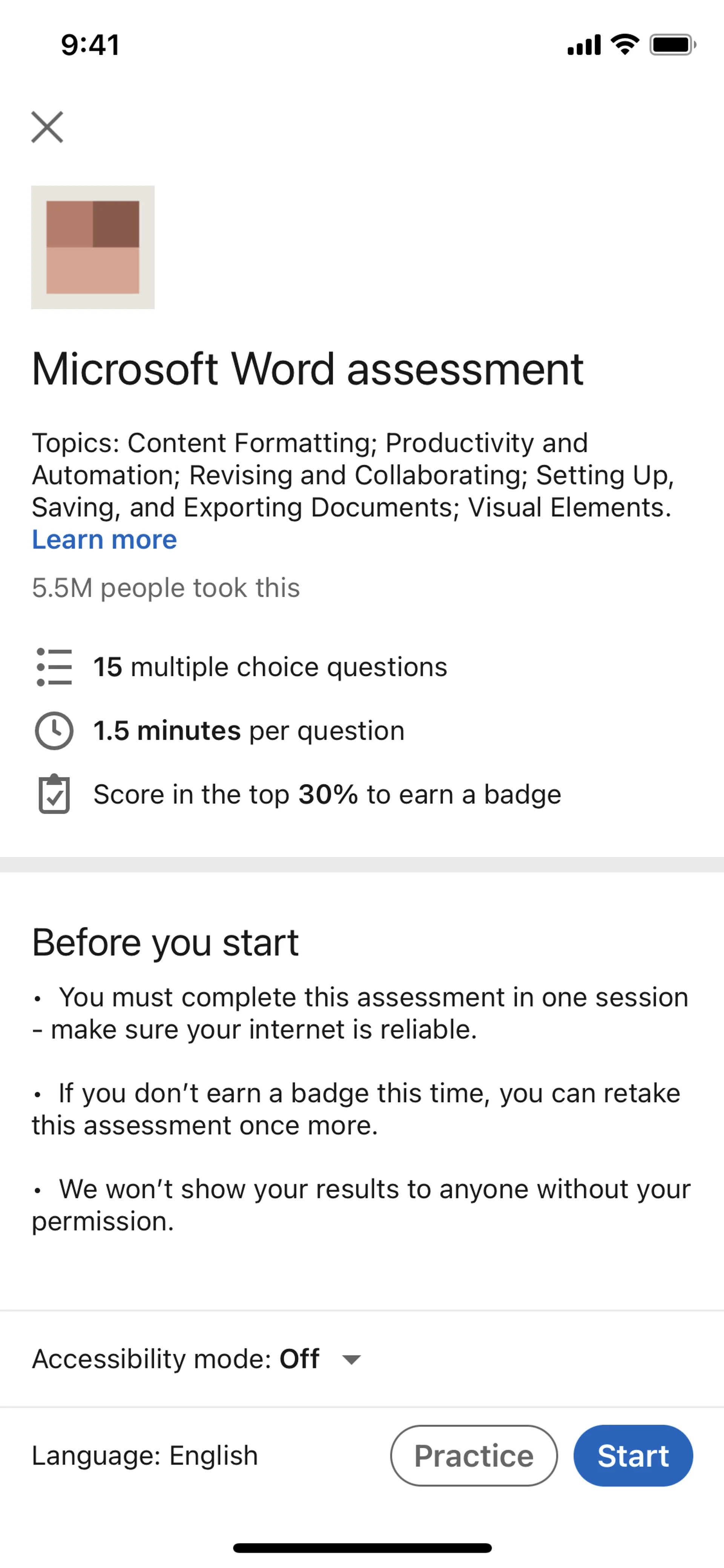
Task: Tap the Topics description paragraph
Action: [x=353, y=475]
